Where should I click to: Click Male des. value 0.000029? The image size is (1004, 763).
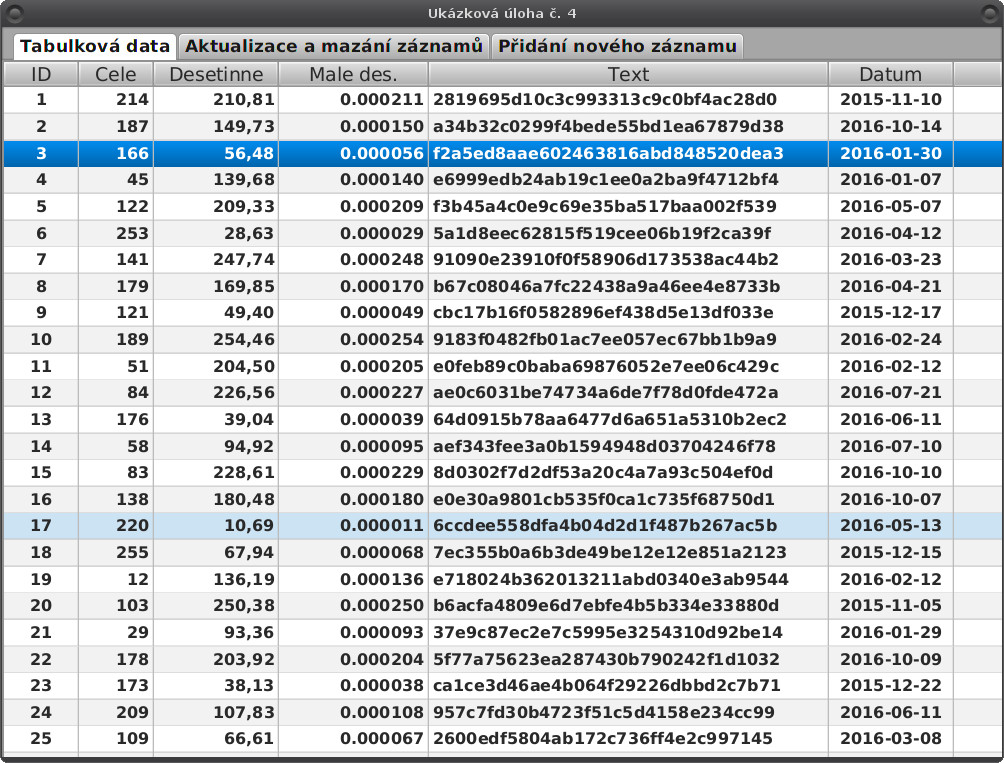tap(353, 233)
